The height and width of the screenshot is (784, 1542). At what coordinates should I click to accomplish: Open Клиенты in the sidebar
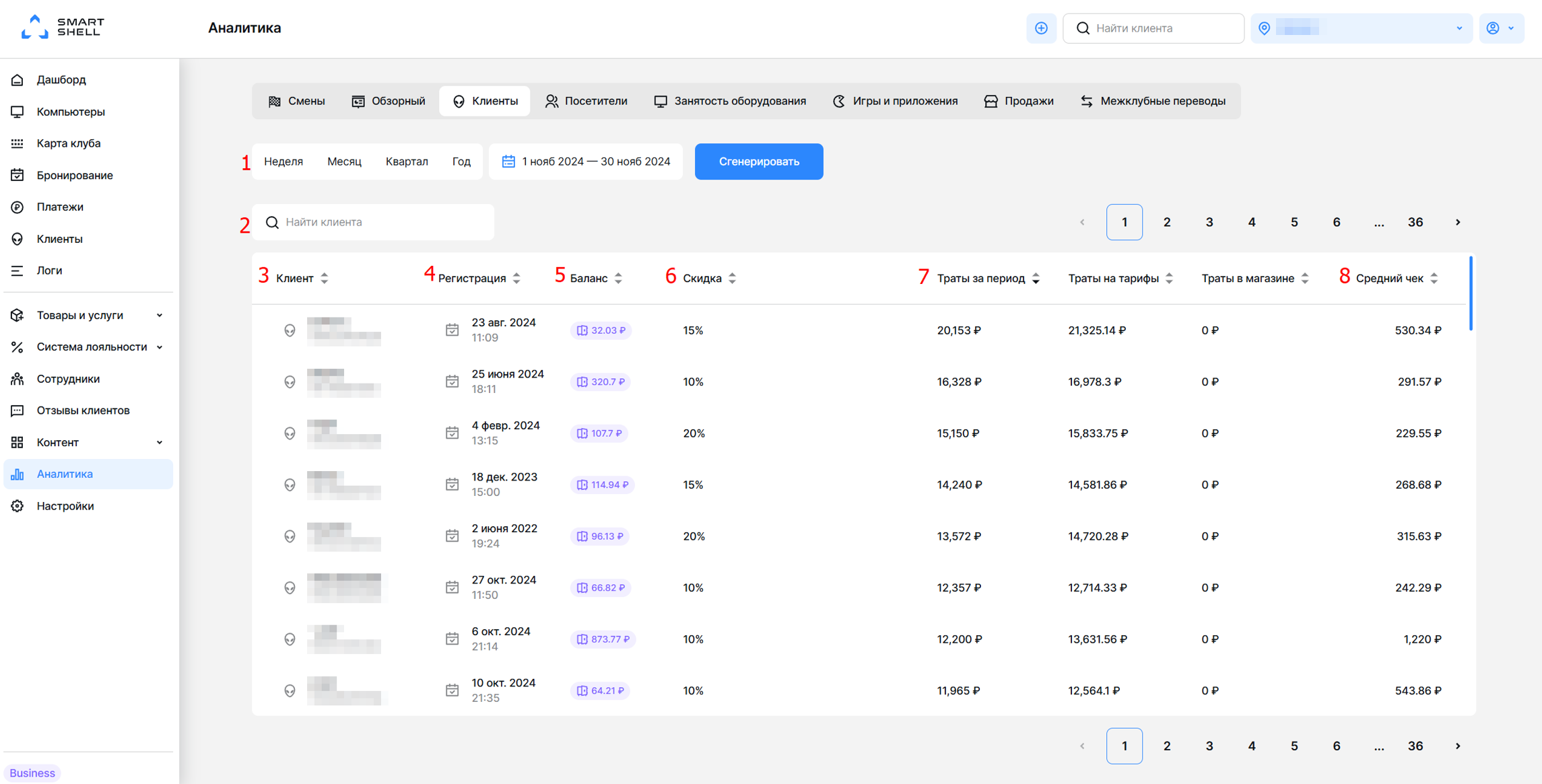tap(88, 239)
